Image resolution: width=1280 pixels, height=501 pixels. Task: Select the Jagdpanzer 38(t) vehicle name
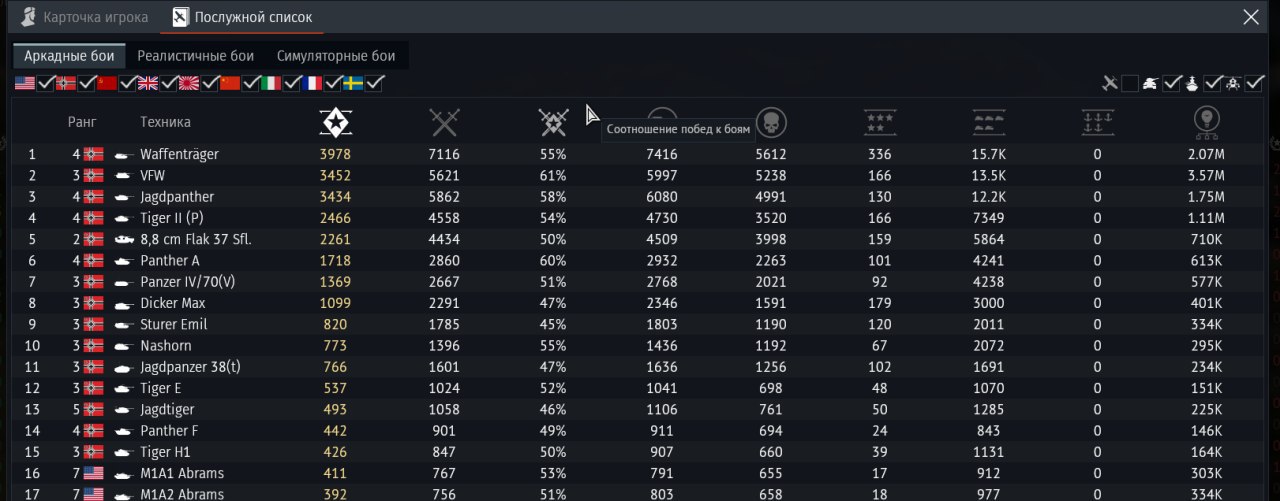pyautogui.click(x=190, y=367)
